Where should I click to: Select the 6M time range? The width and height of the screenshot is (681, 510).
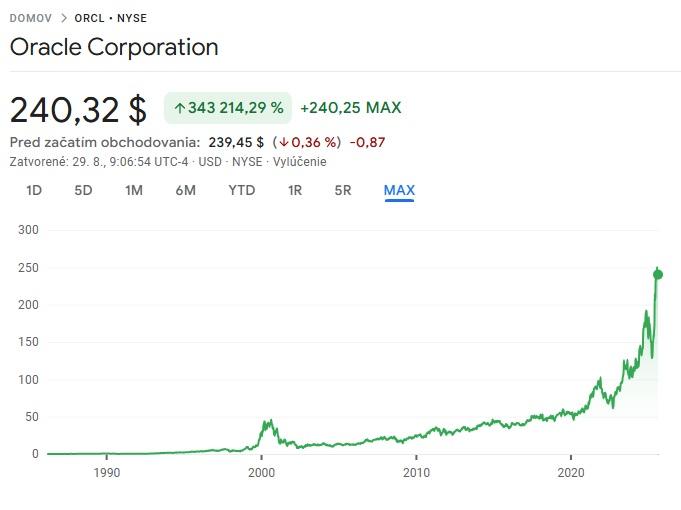(x=185, y=190)
